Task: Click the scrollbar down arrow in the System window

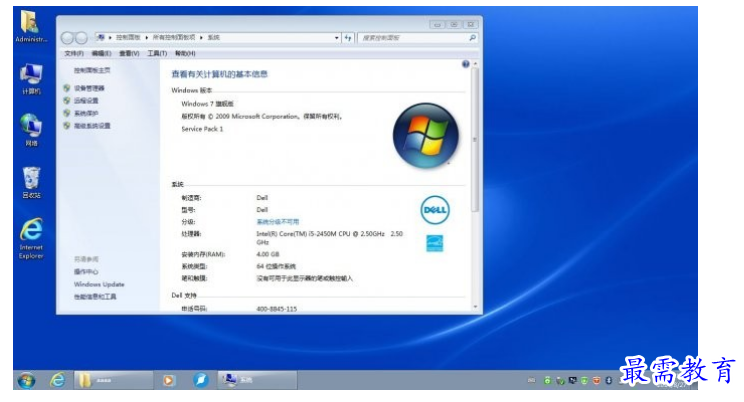Action: 475,307
